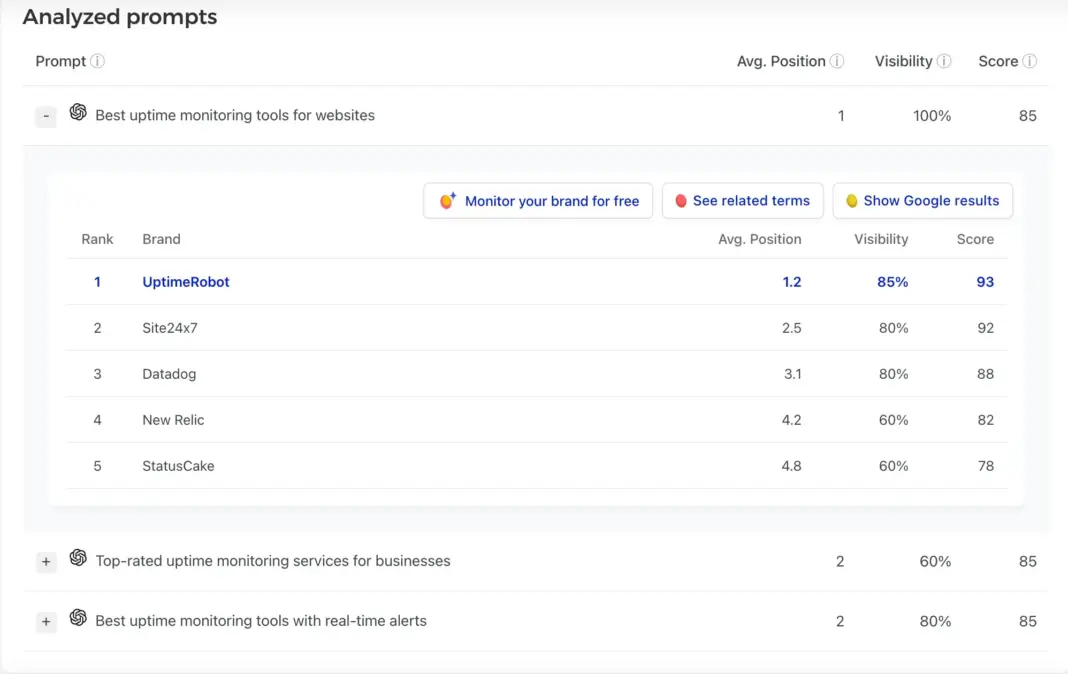Collapse the 'Best uptime monitoring tools for websites' prompt

pos(46,116)
